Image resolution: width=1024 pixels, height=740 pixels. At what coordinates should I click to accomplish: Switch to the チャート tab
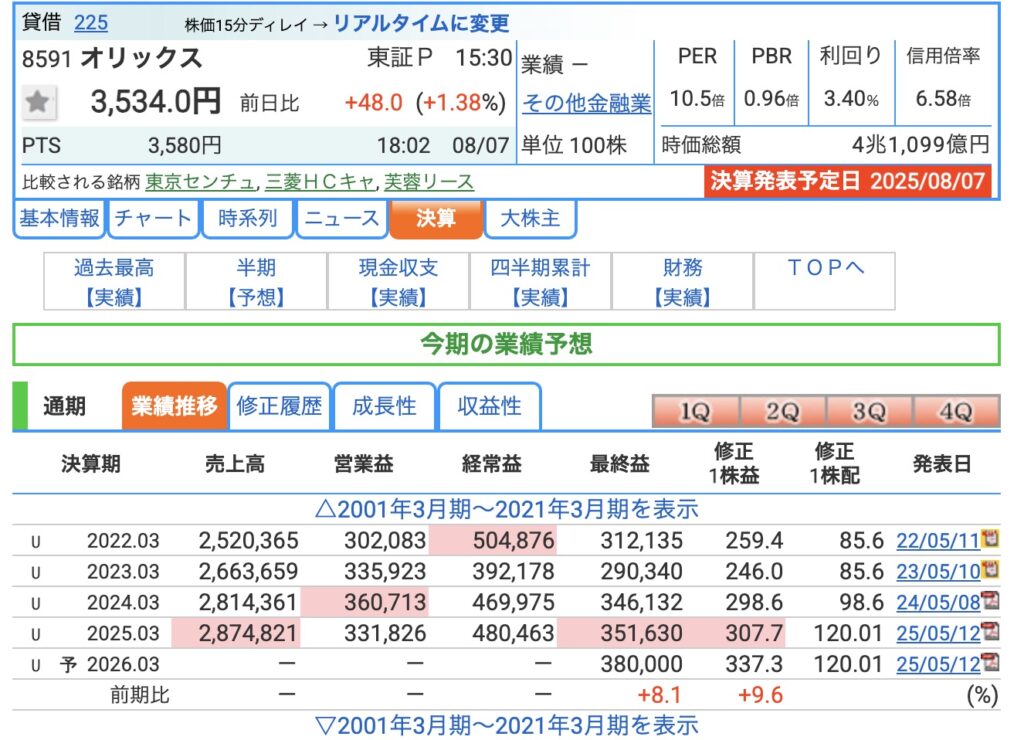153,218
